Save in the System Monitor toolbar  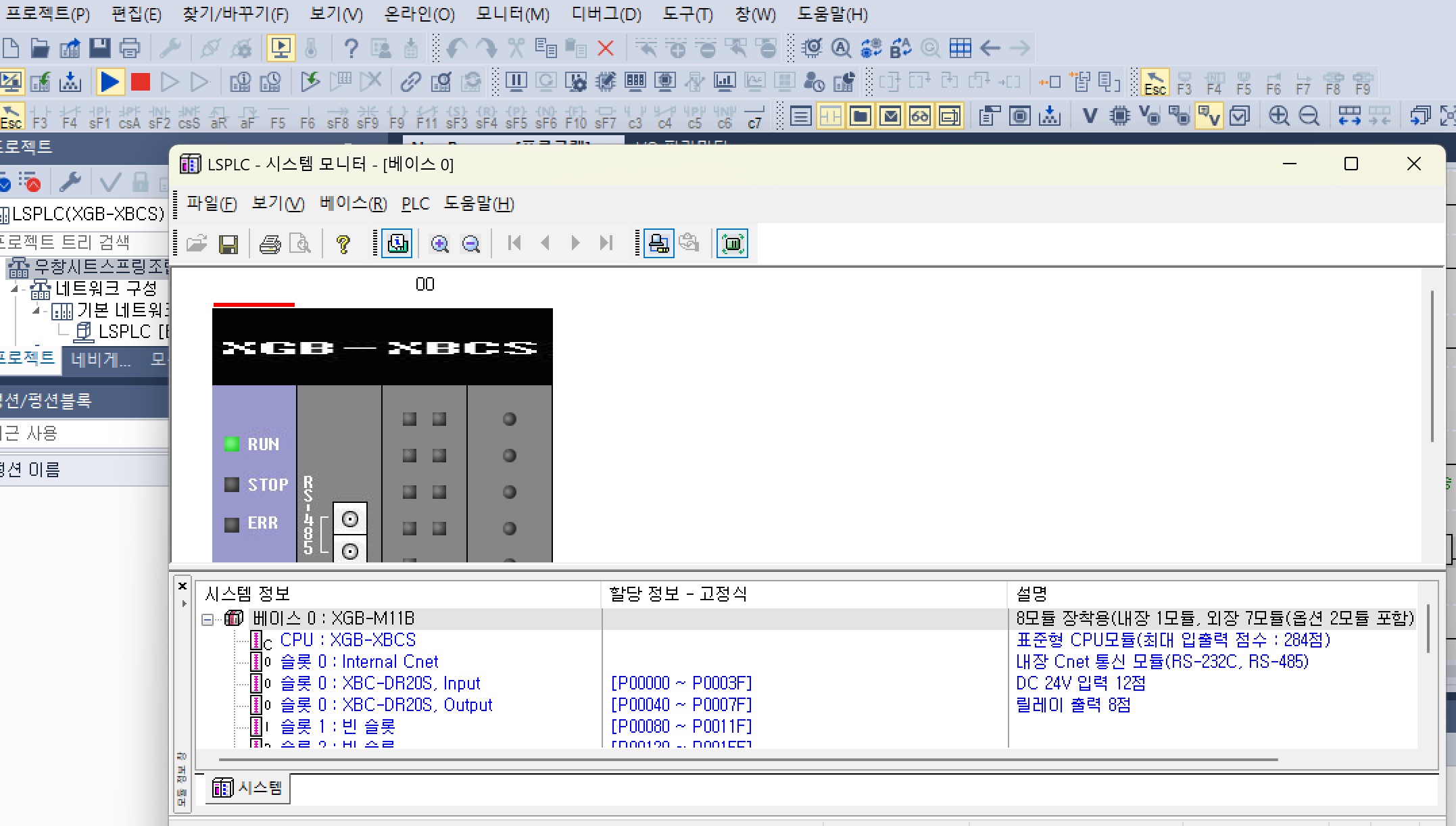(x=228, y=243)
